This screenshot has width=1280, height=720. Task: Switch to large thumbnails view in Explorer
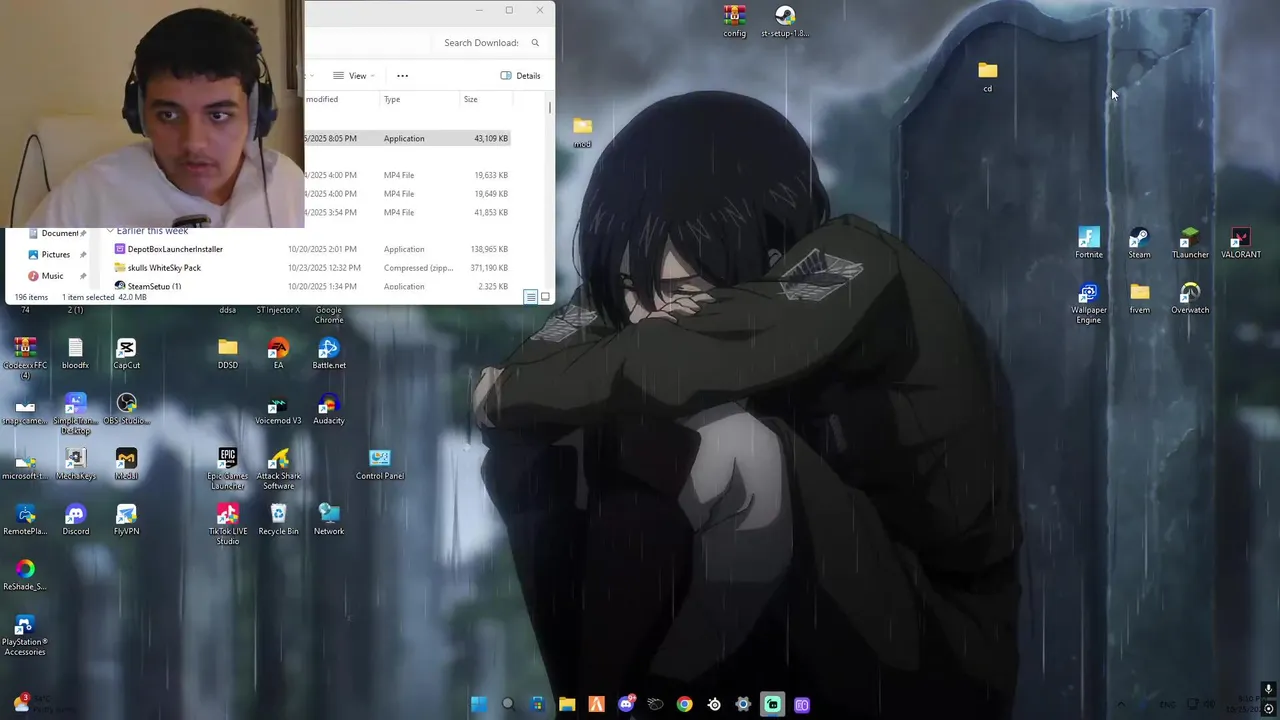(x=545, y=297)
